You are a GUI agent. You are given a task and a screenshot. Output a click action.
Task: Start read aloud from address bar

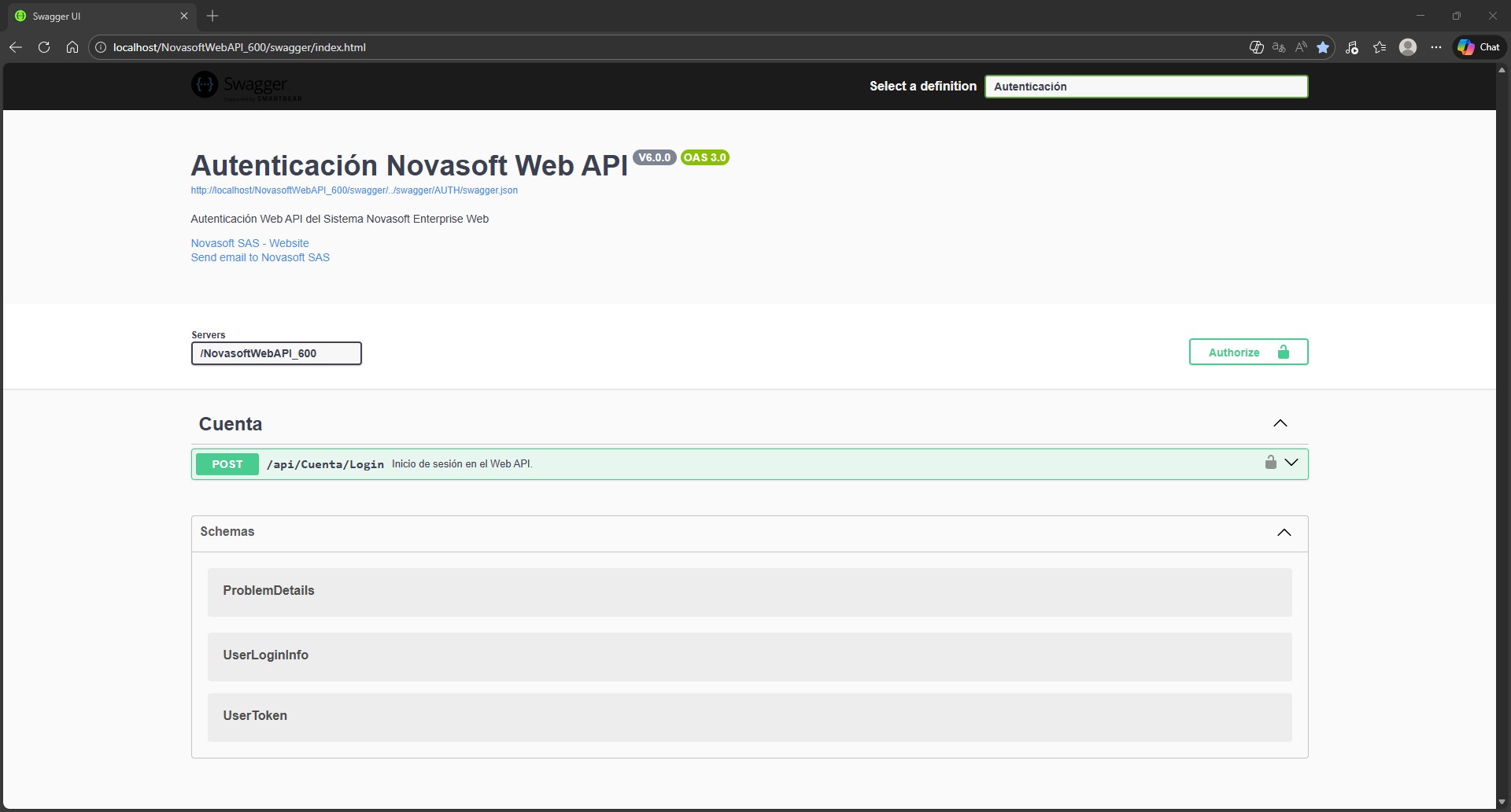(1301, 47)
